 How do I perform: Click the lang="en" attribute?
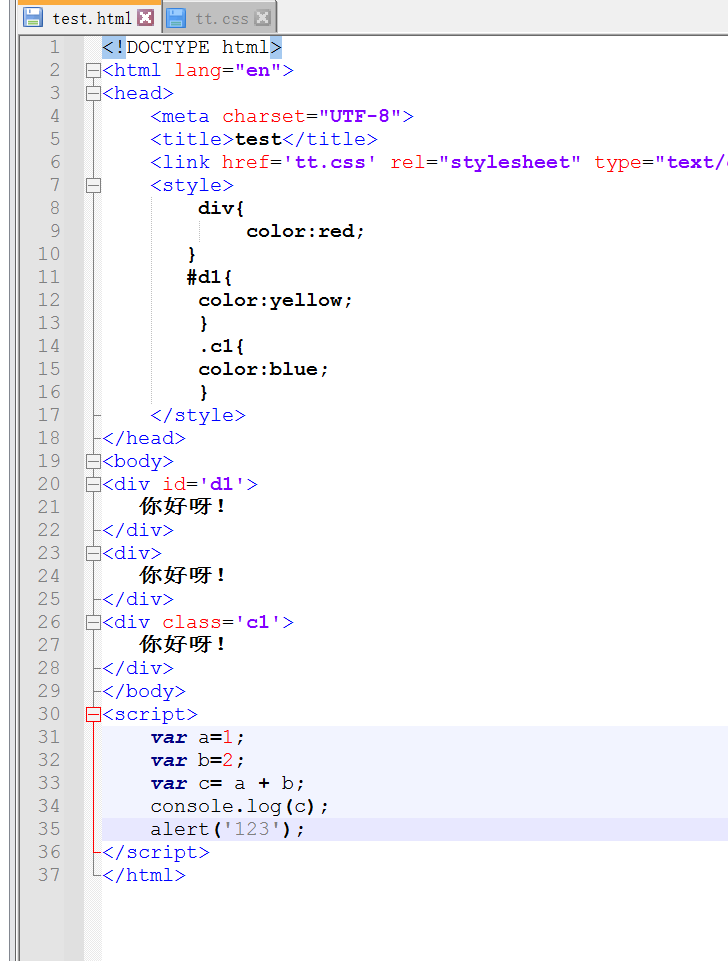pyautogui.click(x=228, y=70)
